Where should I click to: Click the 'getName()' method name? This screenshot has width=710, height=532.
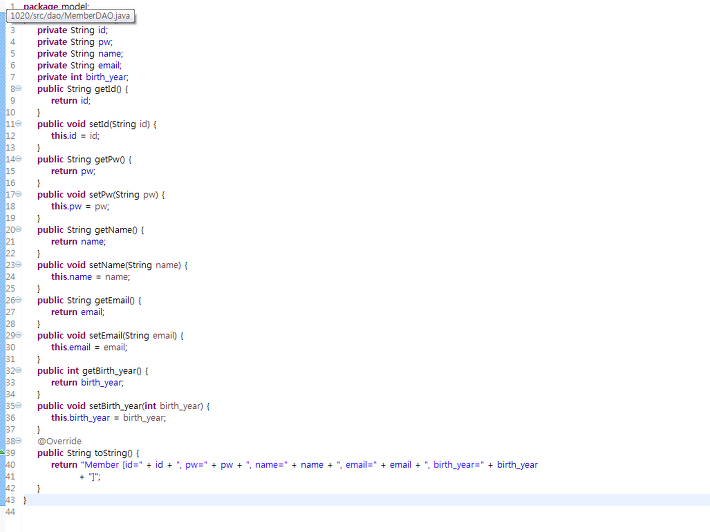click(116, 230)
